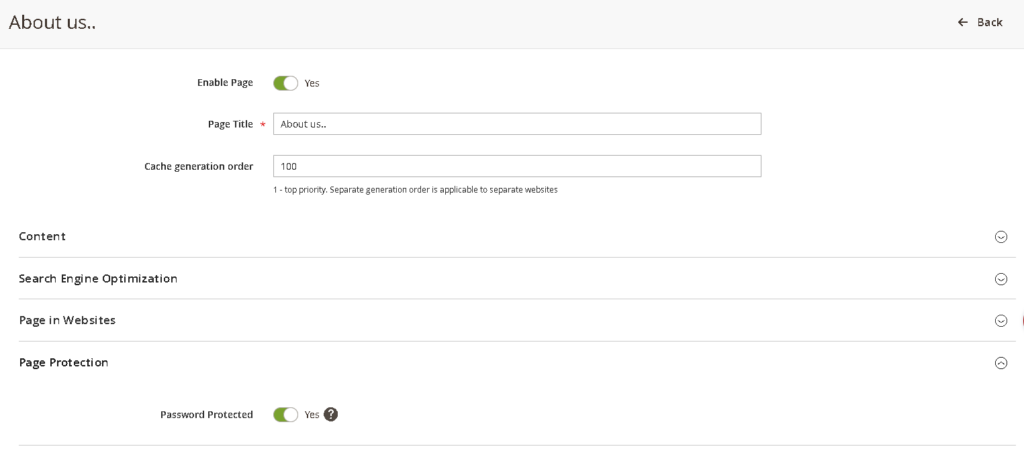
Task: Click the Enable Page label
Action: (x=224, y=82)
